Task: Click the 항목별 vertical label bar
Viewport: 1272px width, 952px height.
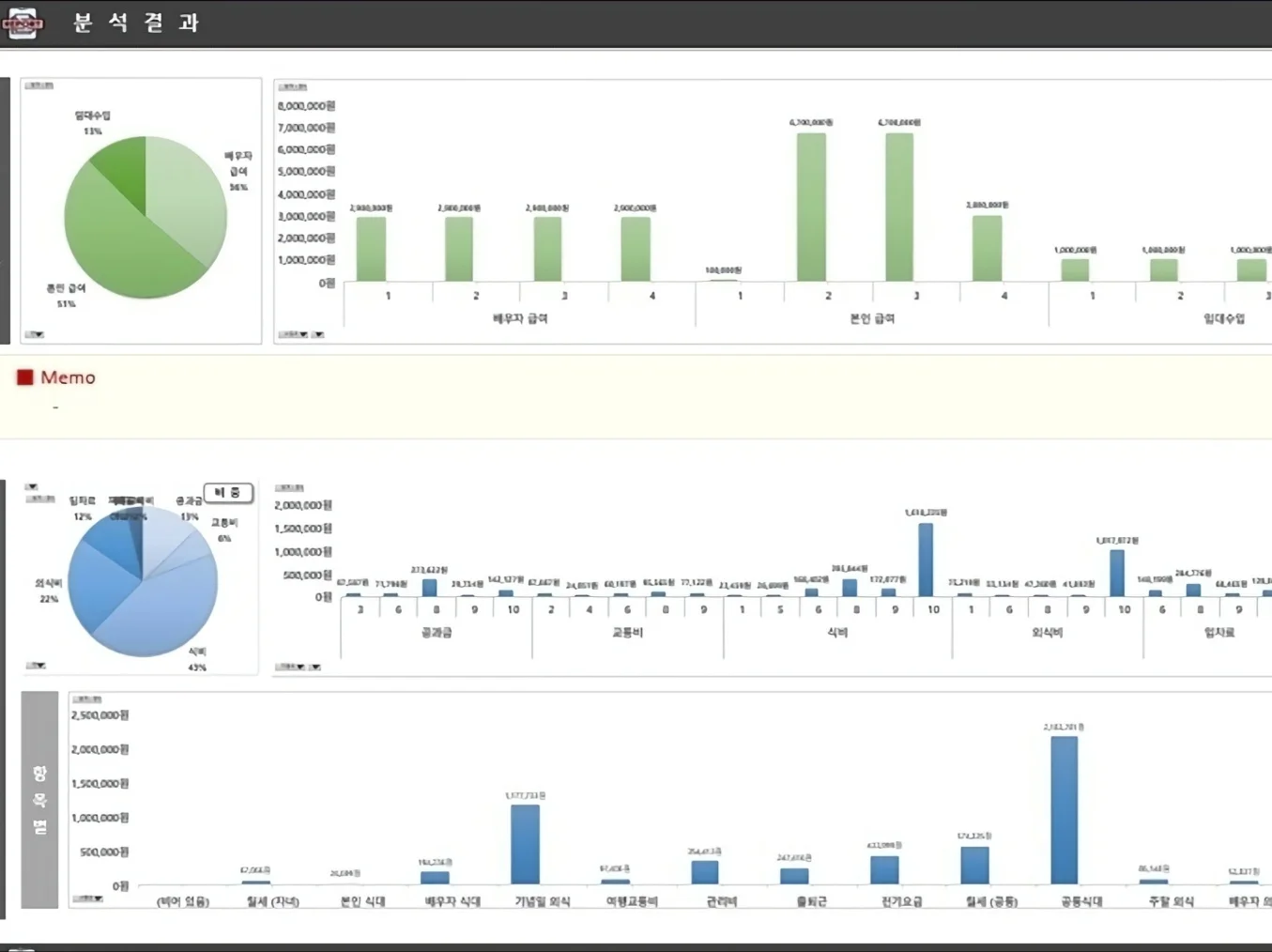Action: [39, 800]
